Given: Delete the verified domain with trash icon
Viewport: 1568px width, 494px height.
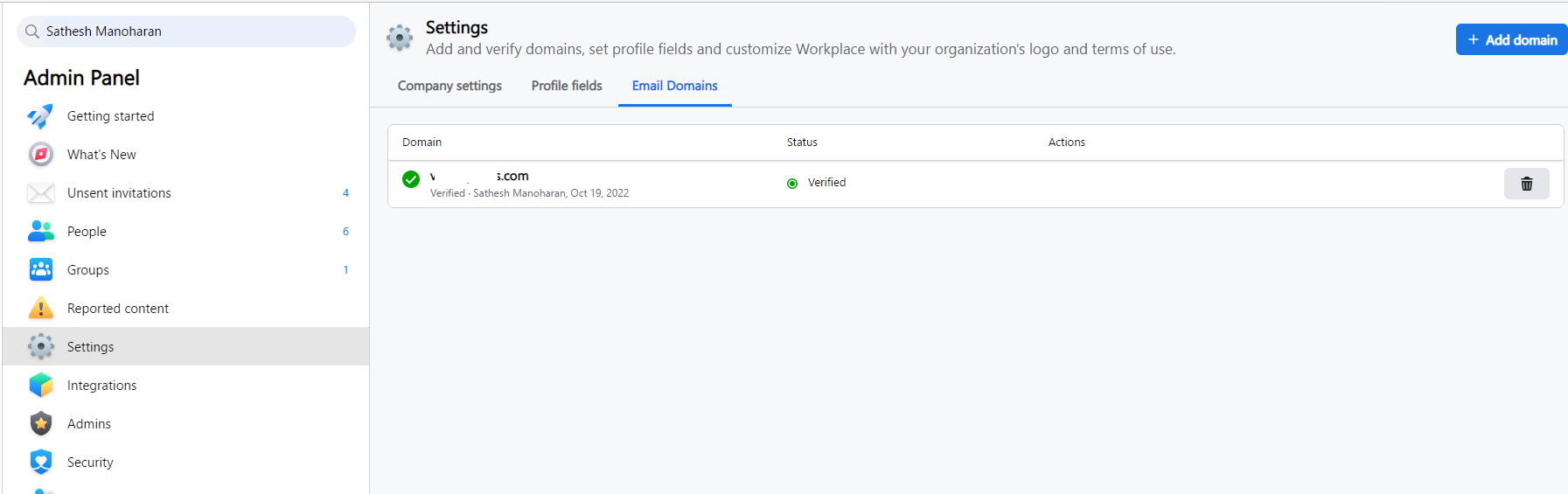Looking at the screenshot, I should click(1526, 184).
